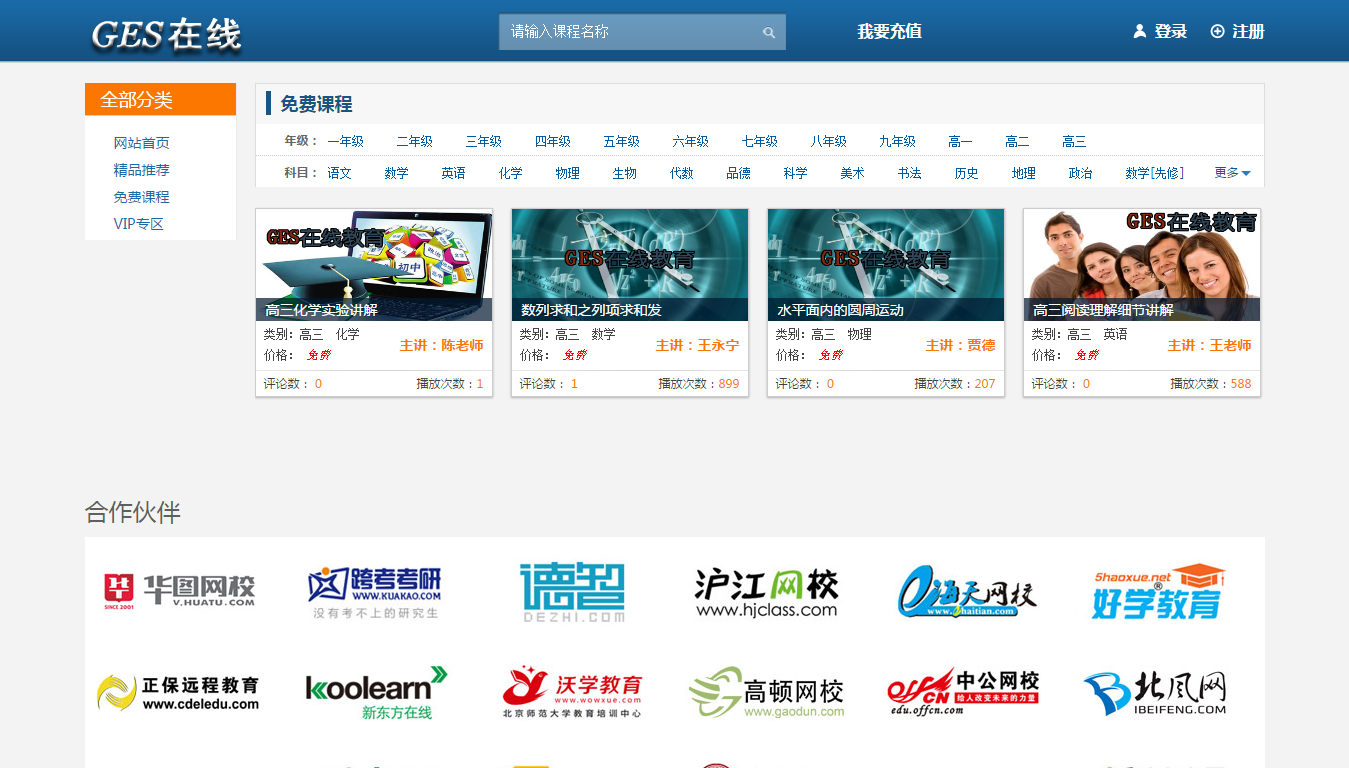Click the search magnifier icon

(768, 32)
